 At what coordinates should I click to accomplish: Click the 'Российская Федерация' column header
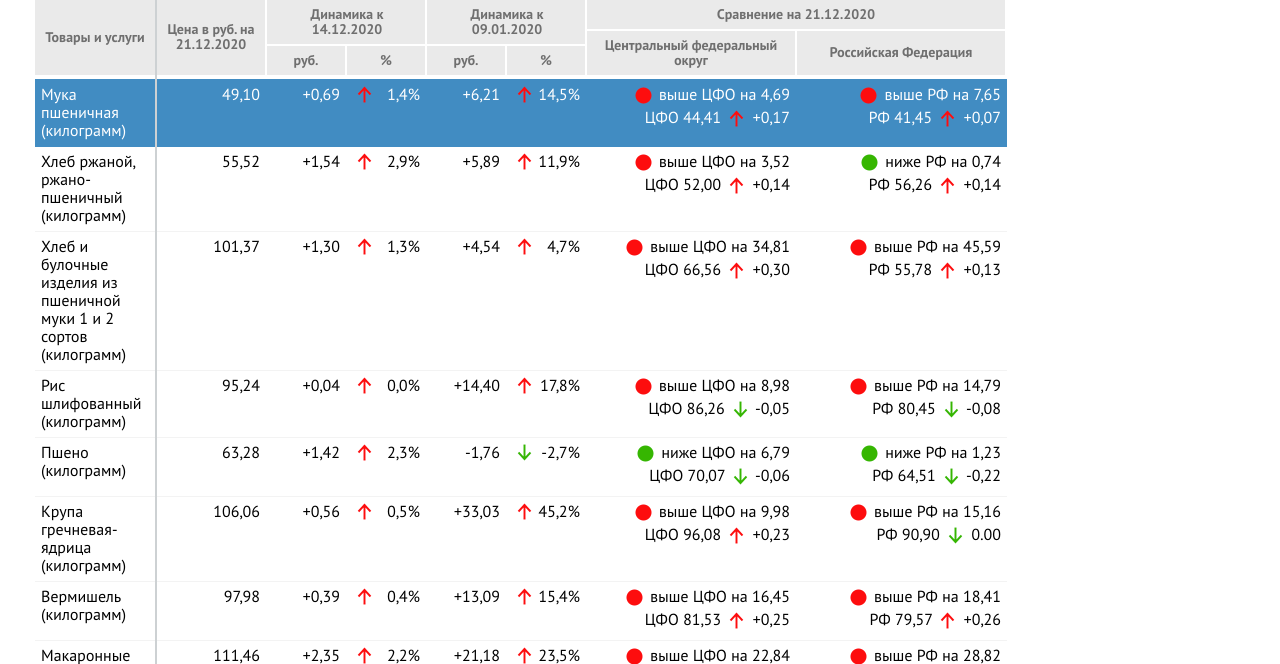pos(900,53)
